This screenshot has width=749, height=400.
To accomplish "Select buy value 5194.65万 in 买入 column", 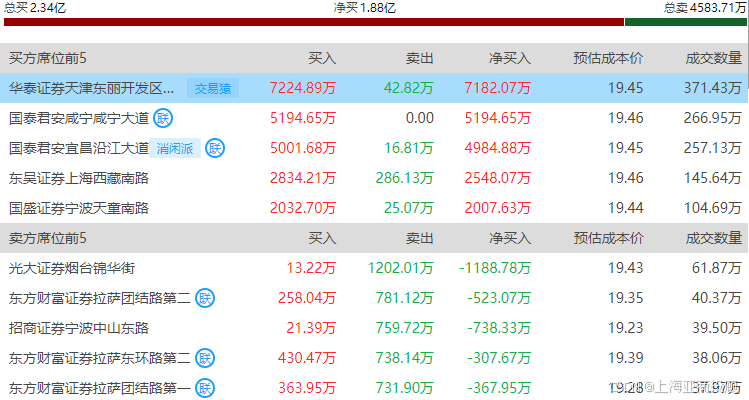I will click(303, 118).
